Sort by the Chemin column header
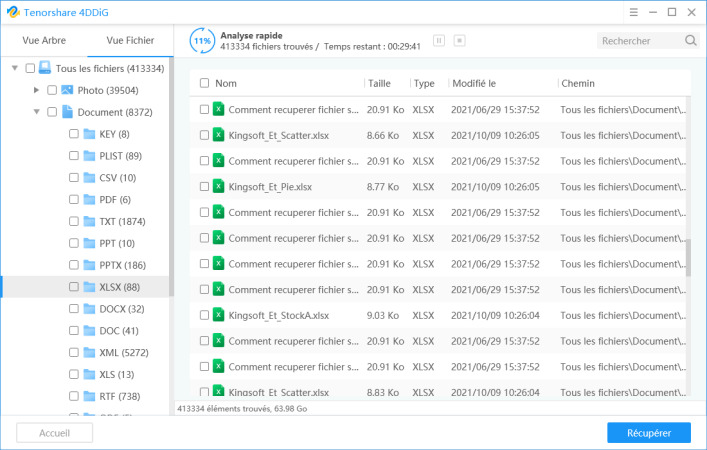Screen dimensions: 707x450 (x=578, y=83)
